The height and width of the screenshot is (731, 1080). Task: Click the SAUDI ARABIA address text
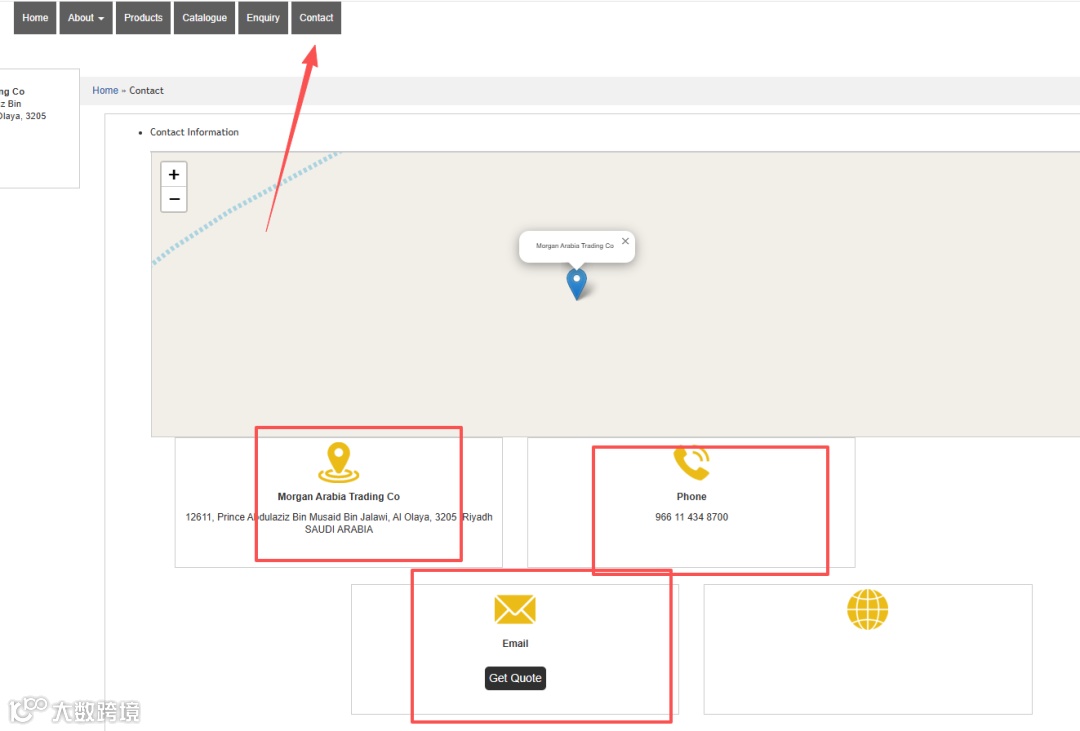(338, 529)
